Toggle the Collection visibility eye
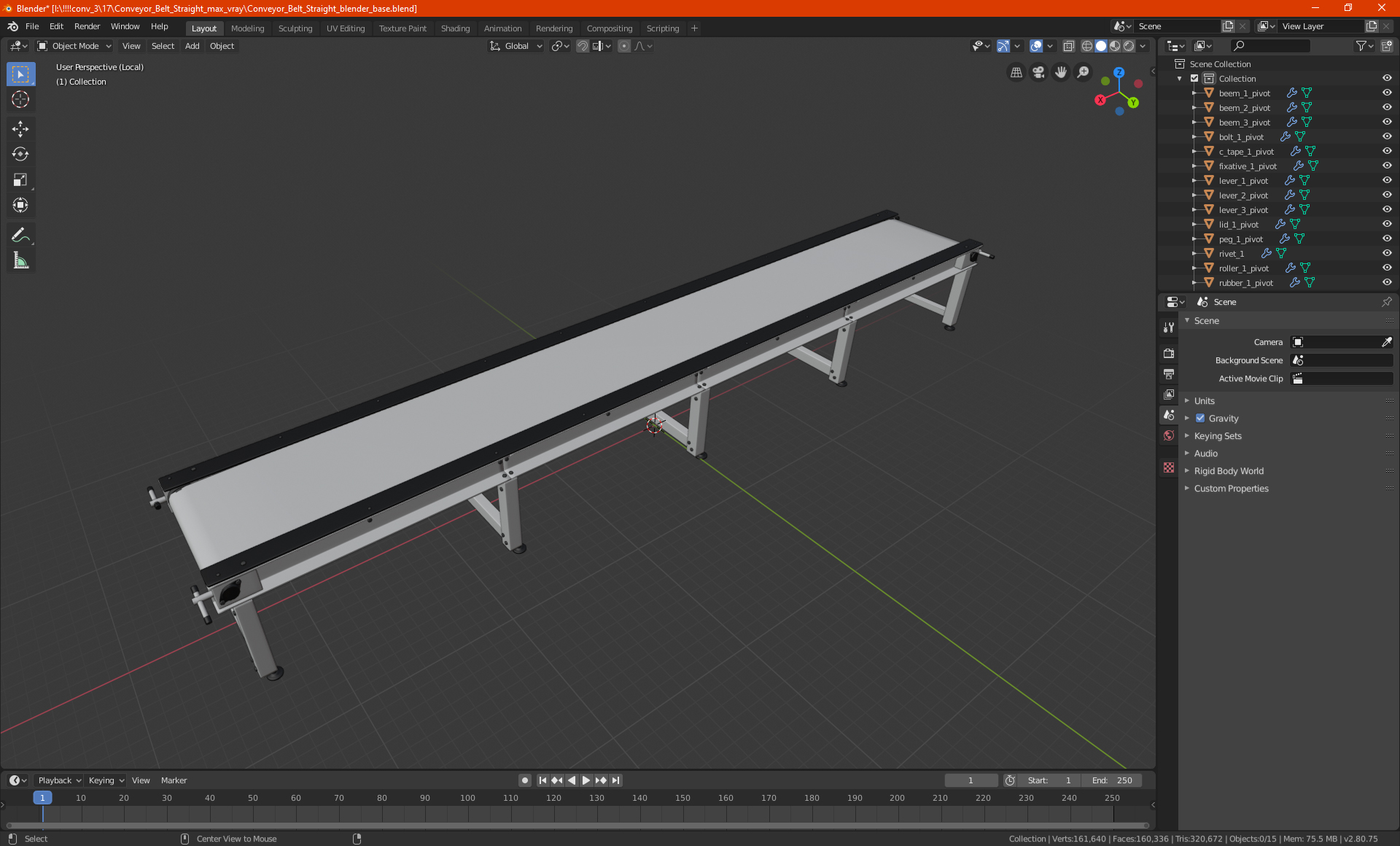 (x=1387, y=79)
